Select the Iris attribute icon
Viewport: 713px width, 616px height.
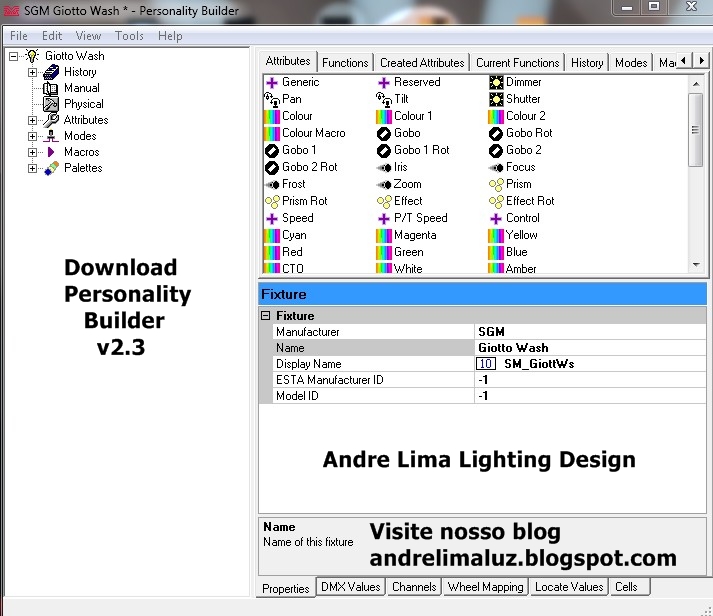point(384,168)
